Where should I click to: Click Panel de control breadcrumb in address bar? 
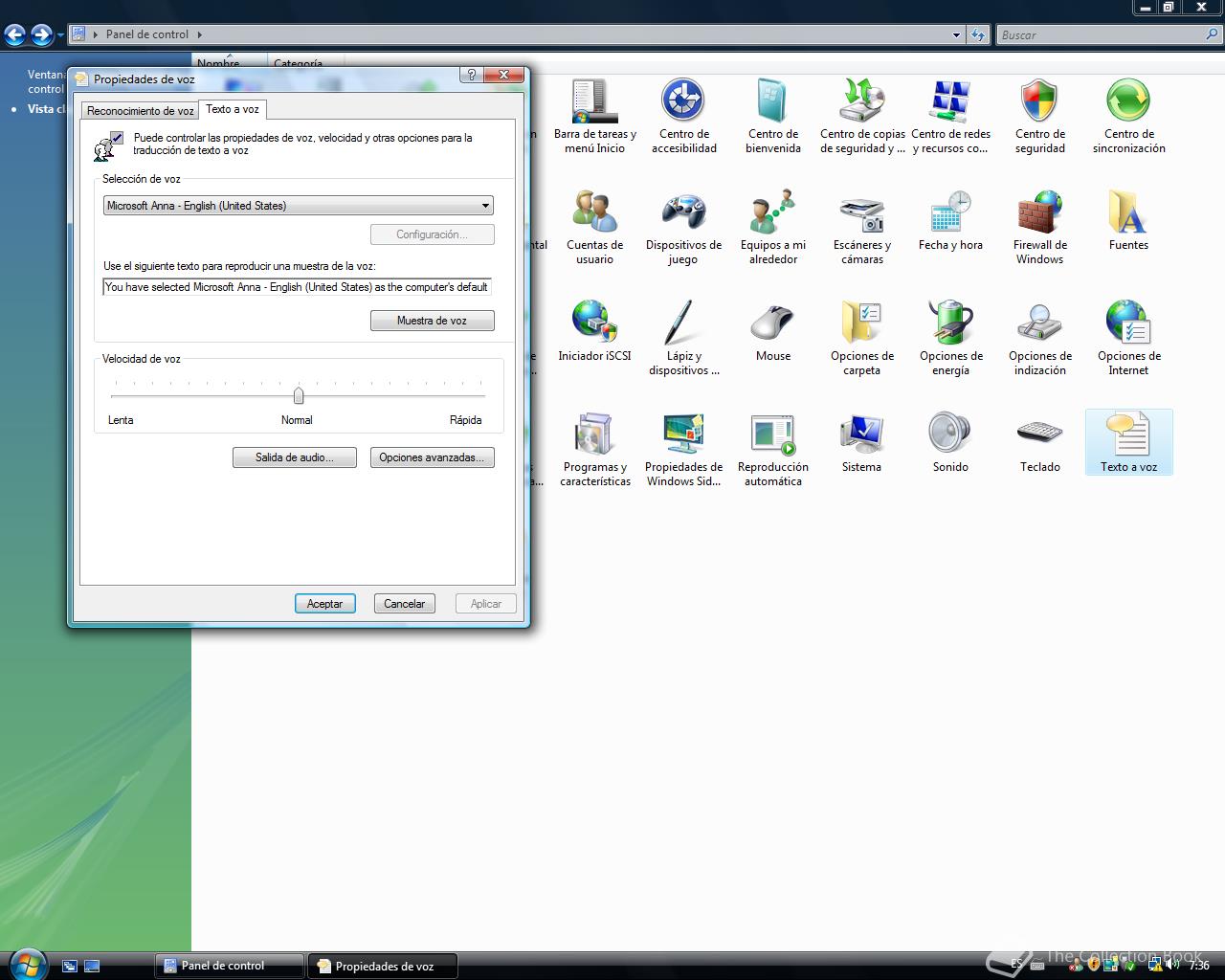tap(146, 34)
